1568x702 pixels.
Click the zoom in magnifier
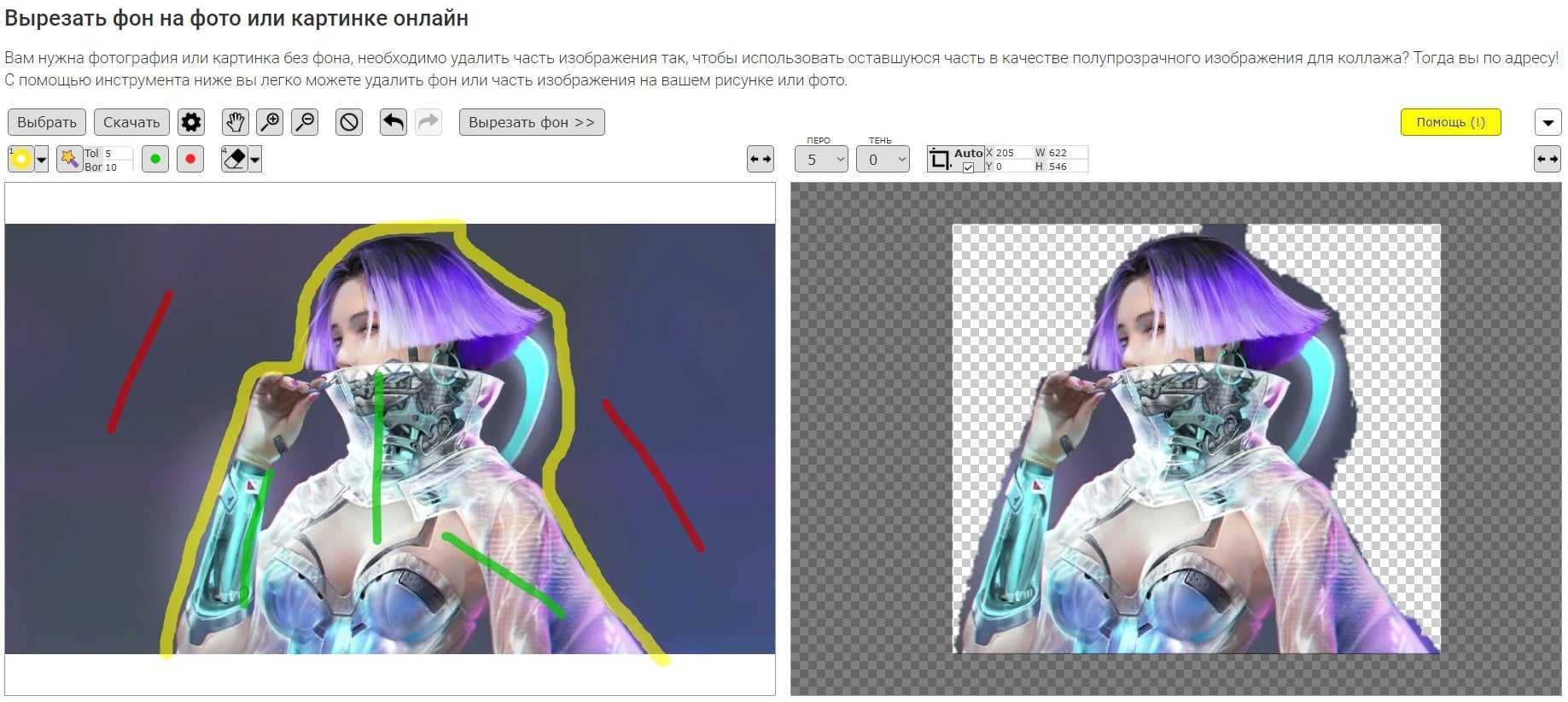pos(270,122)
